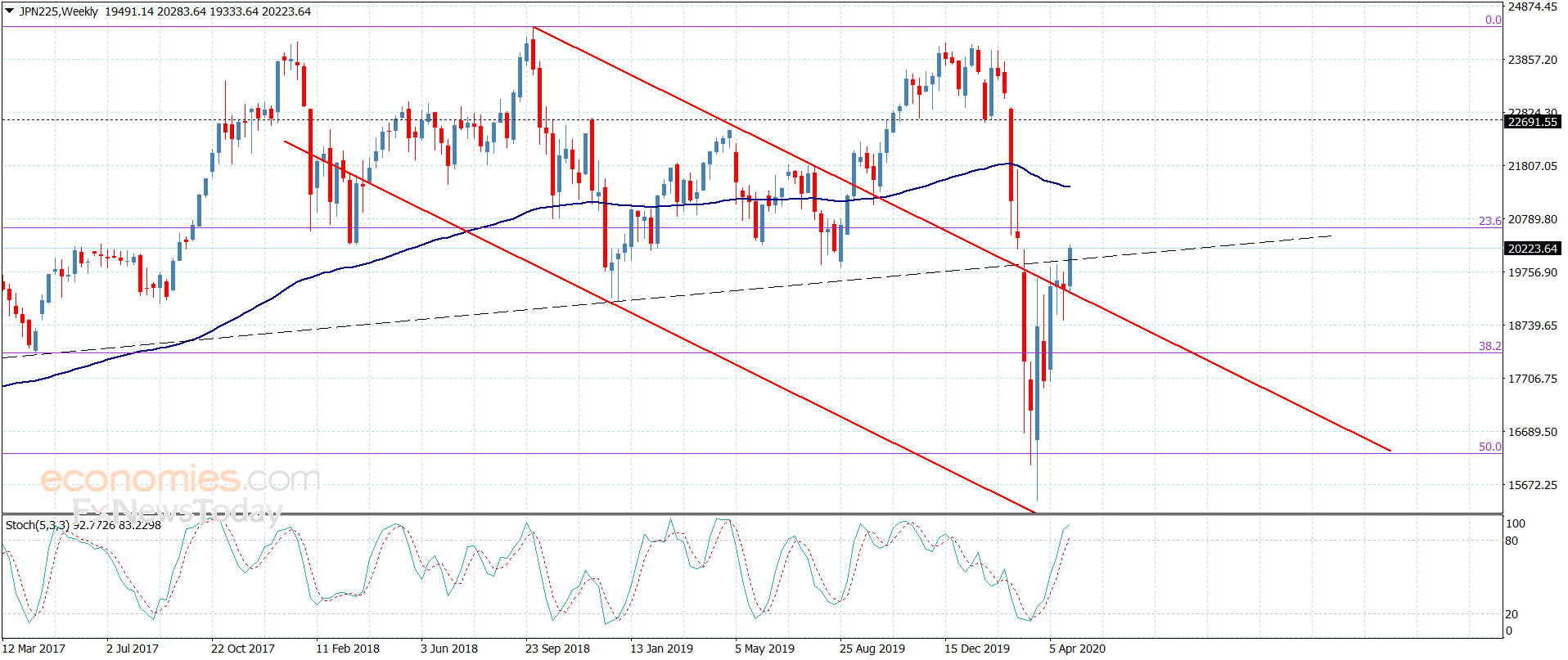Screen dimensions: 1568x660
Task: Click the 21807.05 price axis value
Action: (1533, 166)
